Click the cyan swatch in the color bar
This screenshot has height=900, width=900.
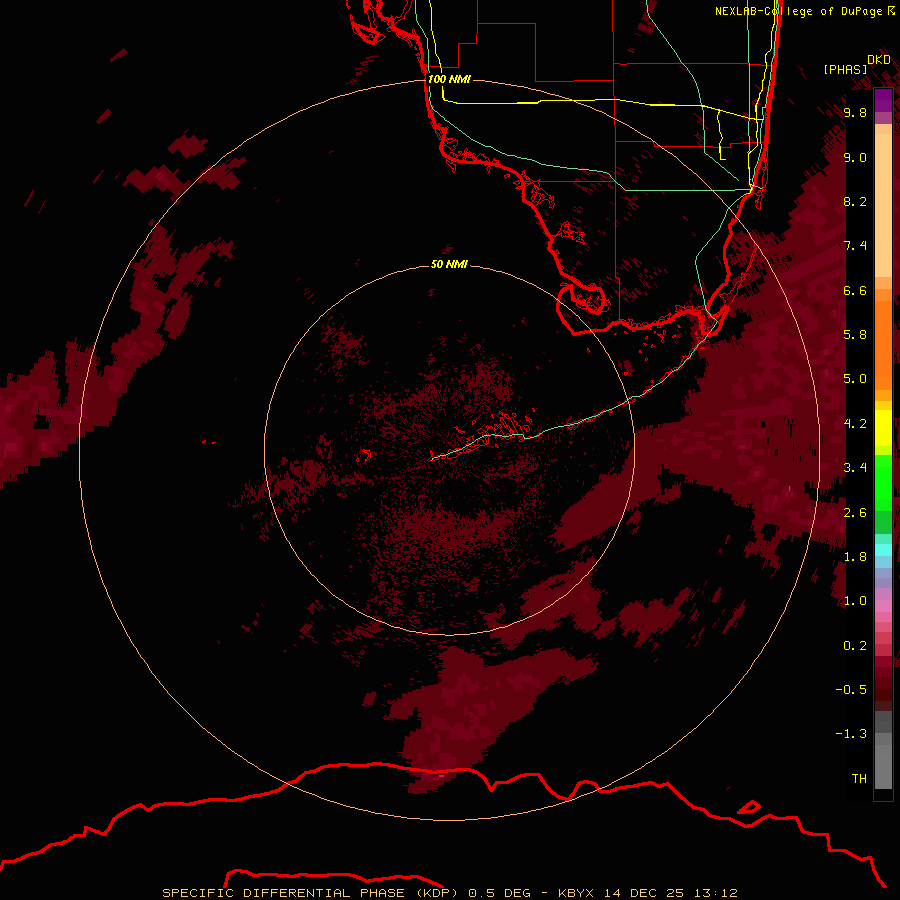pyautogui.click(x=883, y=550)
